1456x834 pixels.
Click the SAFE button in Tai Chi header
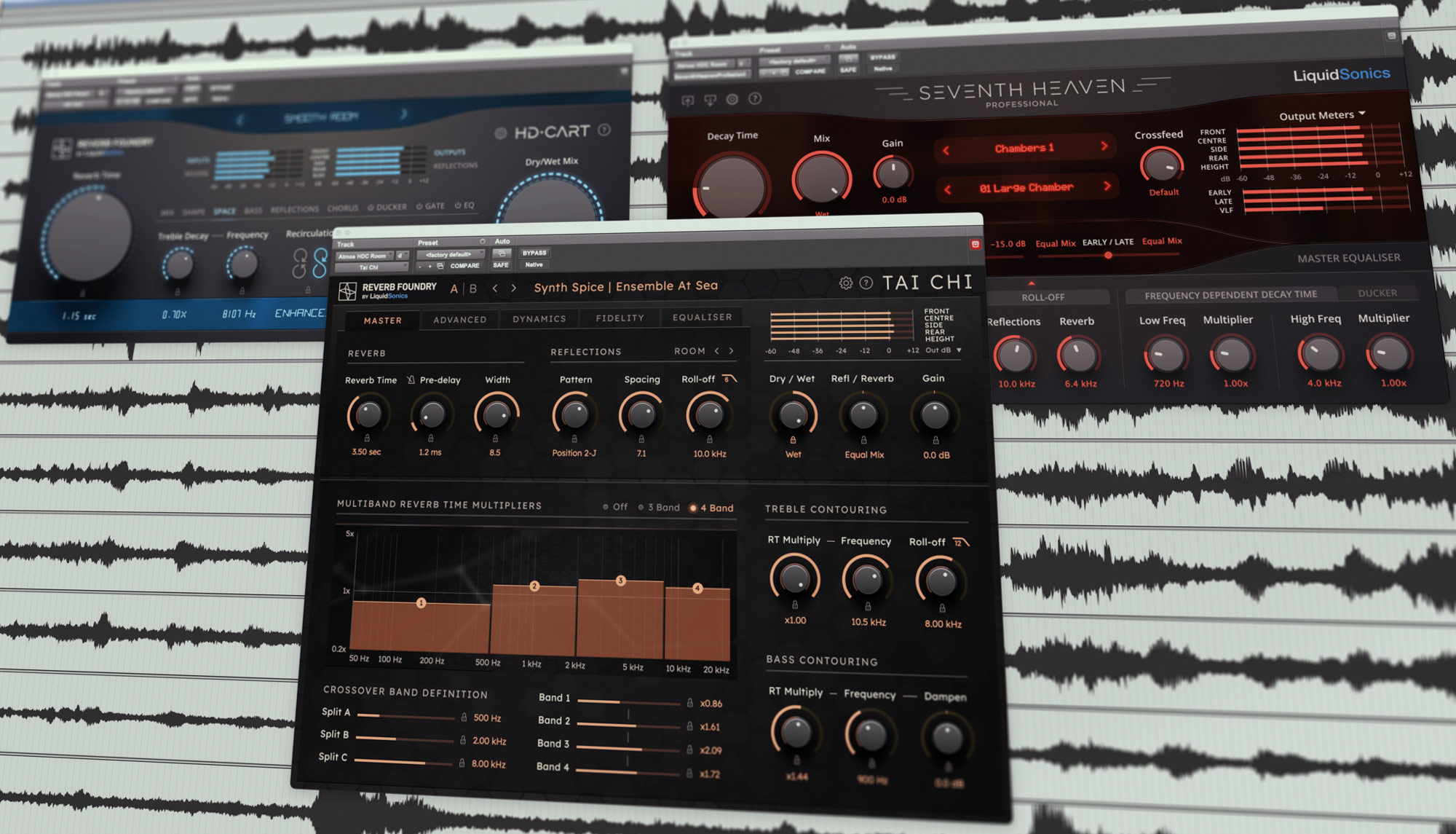pyautogui.click(x=501, y=265)
